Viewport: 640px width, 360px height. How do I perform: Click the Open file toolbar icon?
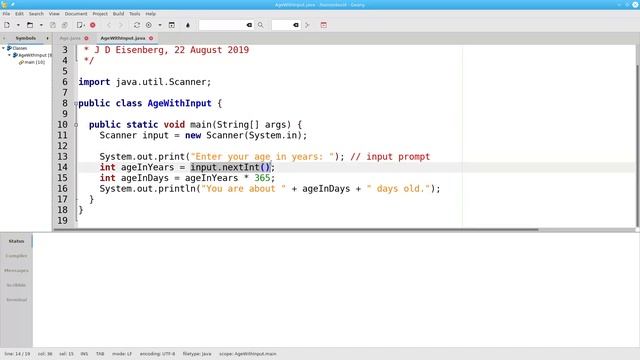click(30, 25)
